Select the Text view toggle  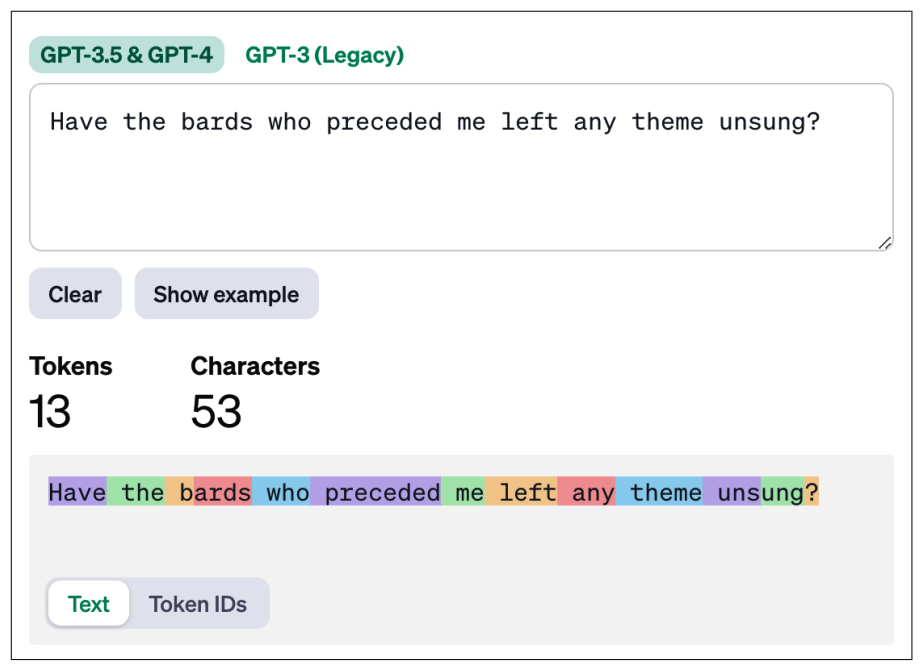89,604
